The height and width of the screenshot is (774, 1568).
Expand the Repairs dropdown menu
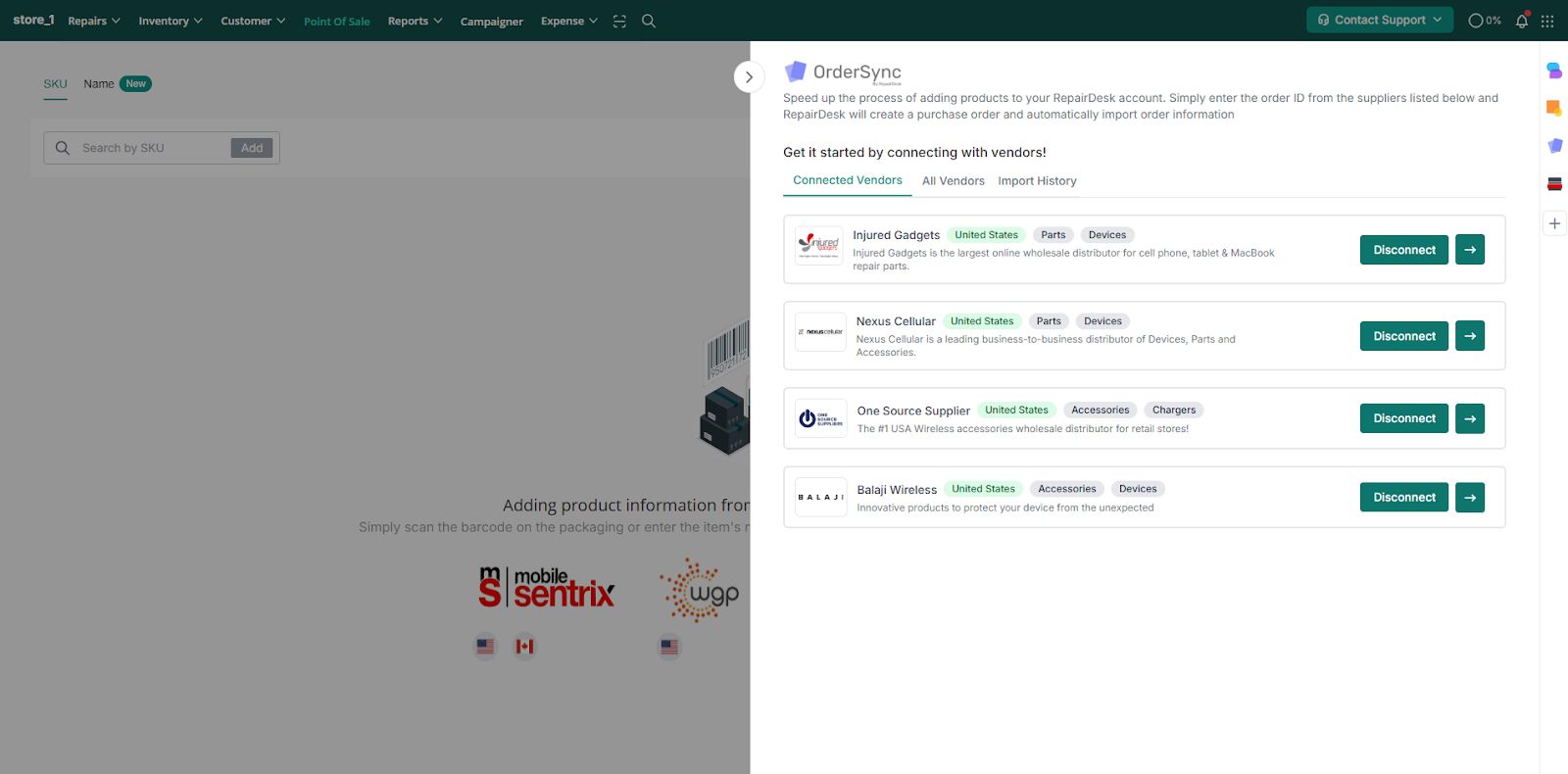pyautogui.click(x=94, y=21)
